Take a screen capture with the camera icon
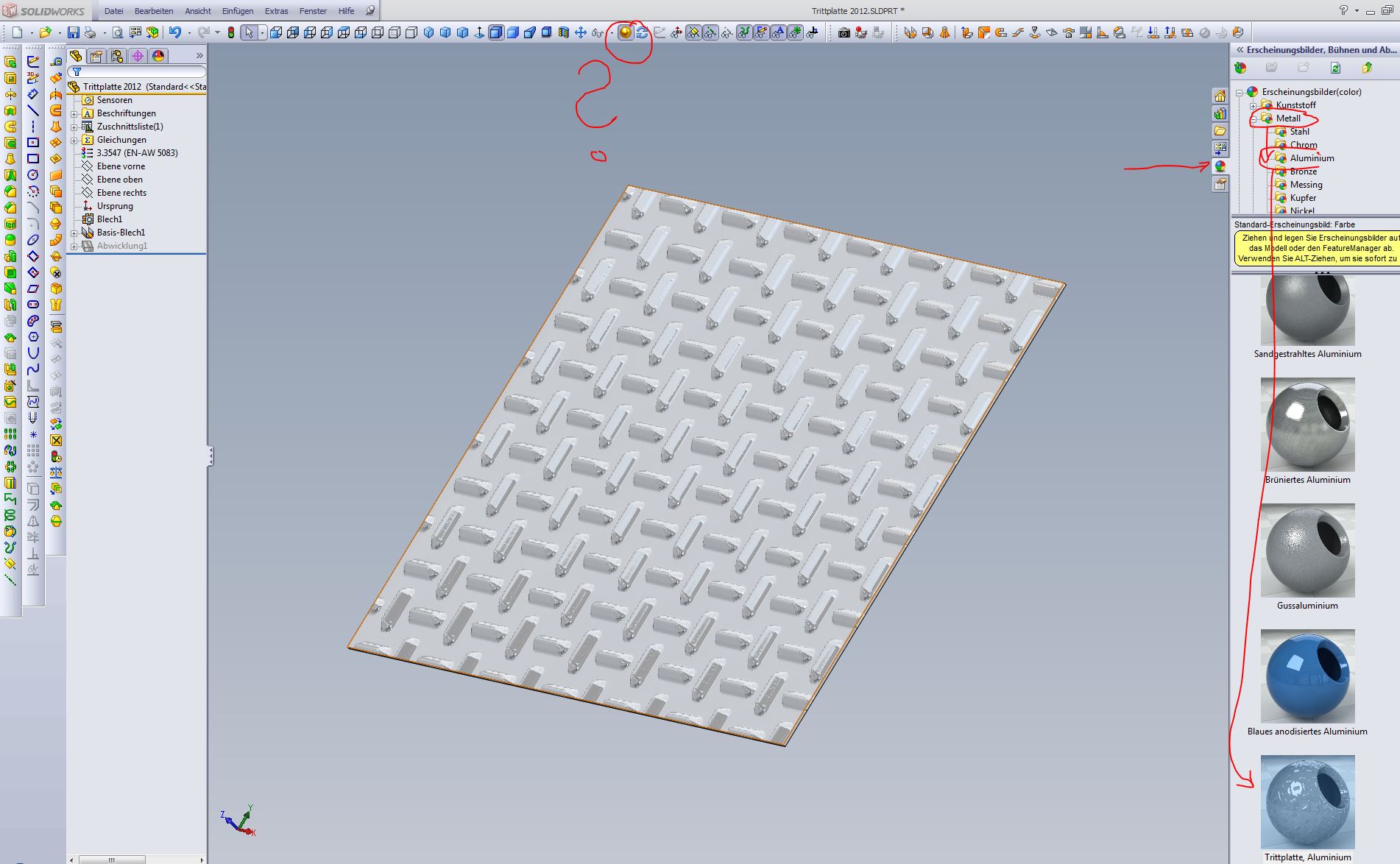Image resolution: width=1400 pixels, height=864 pixels. pyautogui.click(x=844, y=32)
